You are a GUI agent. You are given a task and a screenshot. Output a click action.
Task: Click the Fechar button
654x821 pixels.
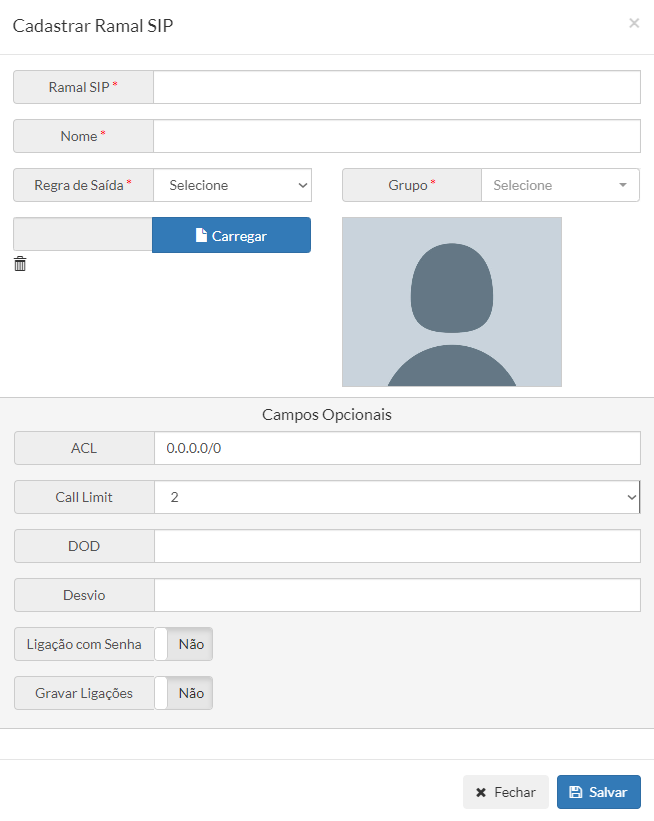tap(505, 792)
